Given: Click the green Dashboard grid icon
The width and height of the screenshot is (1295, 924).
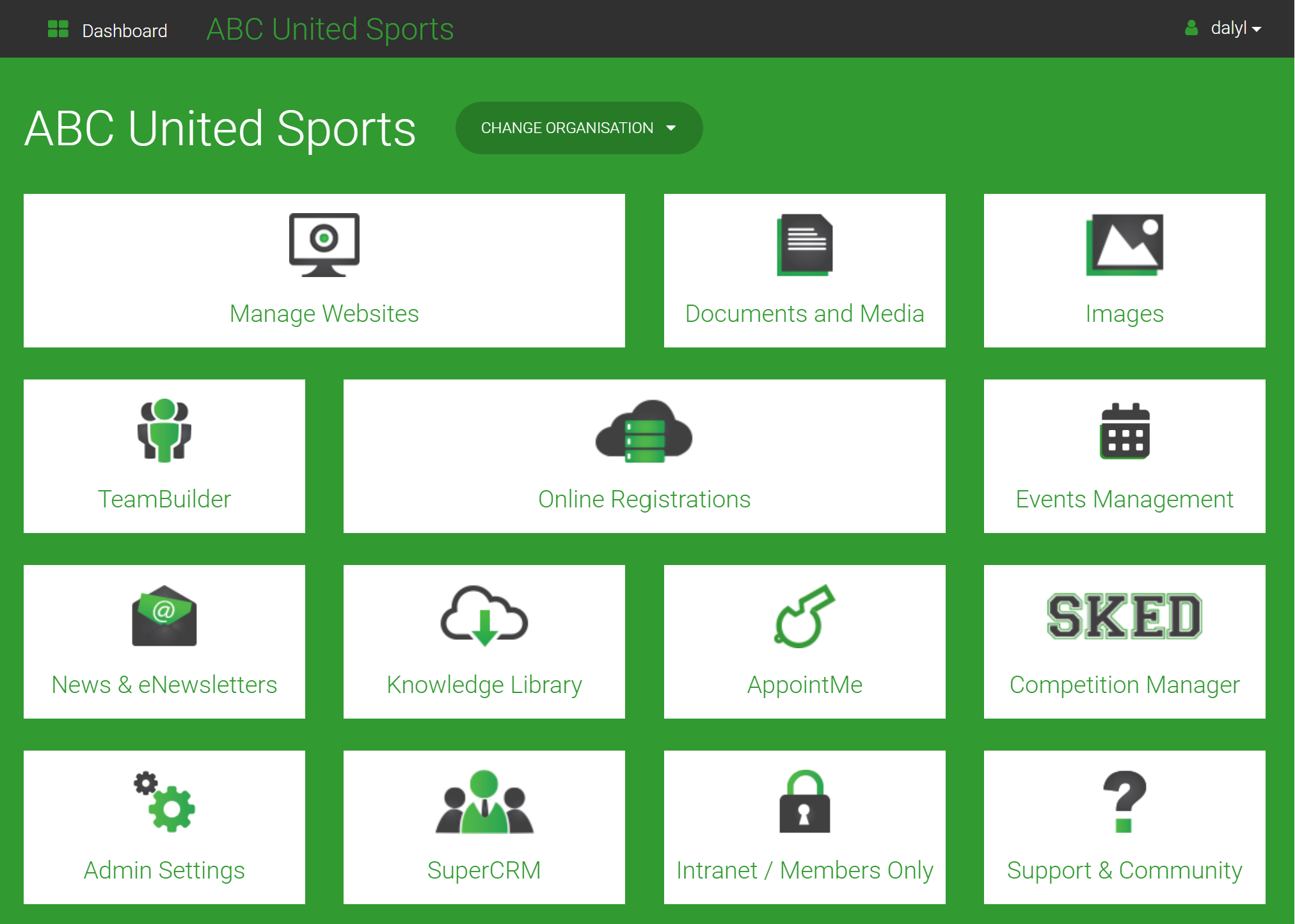Looking at the screenshot, I should pos(58,29).
